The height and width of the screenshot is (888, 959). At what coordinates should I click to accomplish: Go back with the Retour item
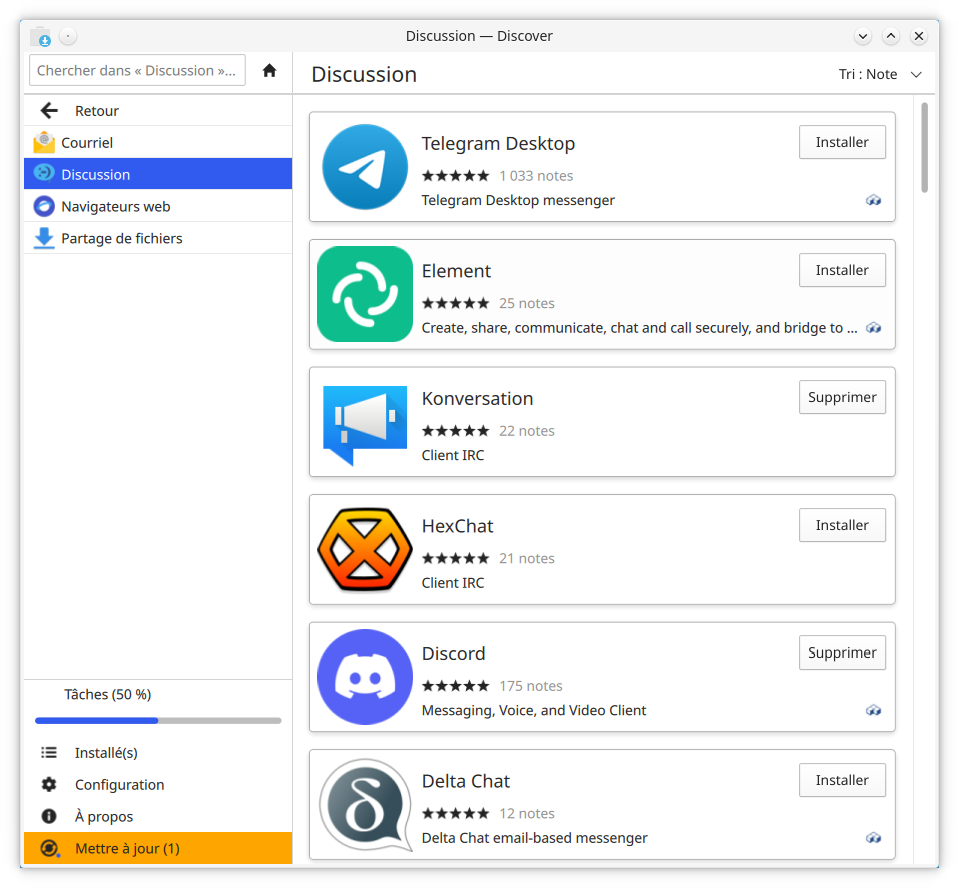pos(158,111)
